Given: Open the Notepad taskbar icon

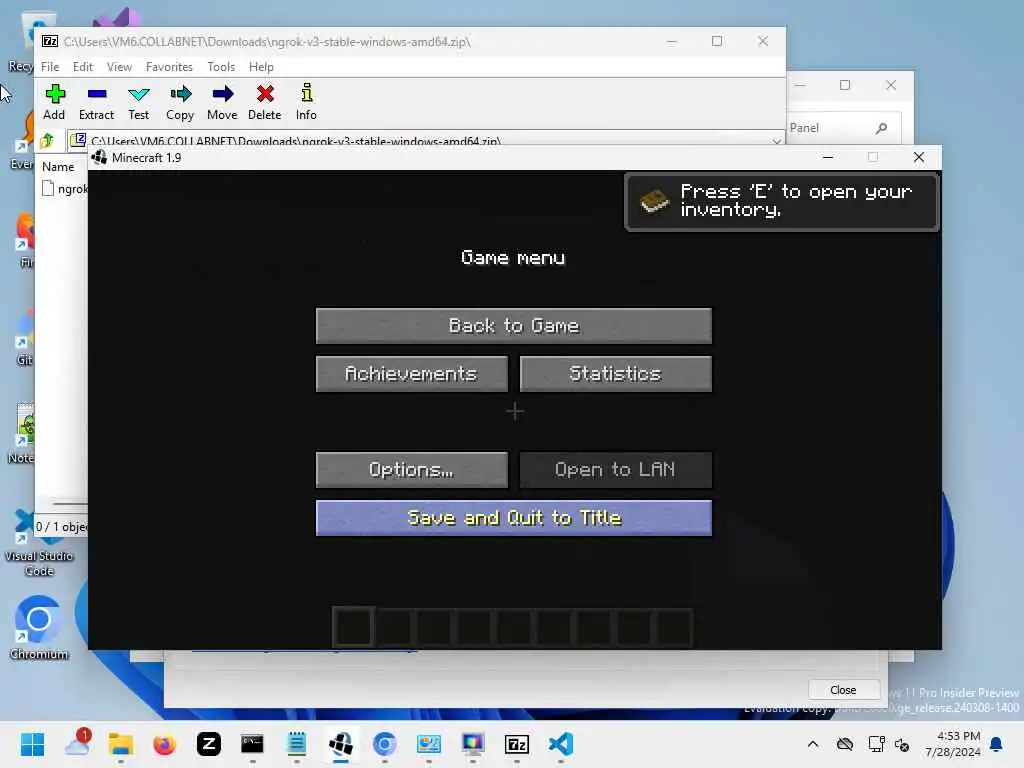Looking at the screenshot, I should point(296,744).
